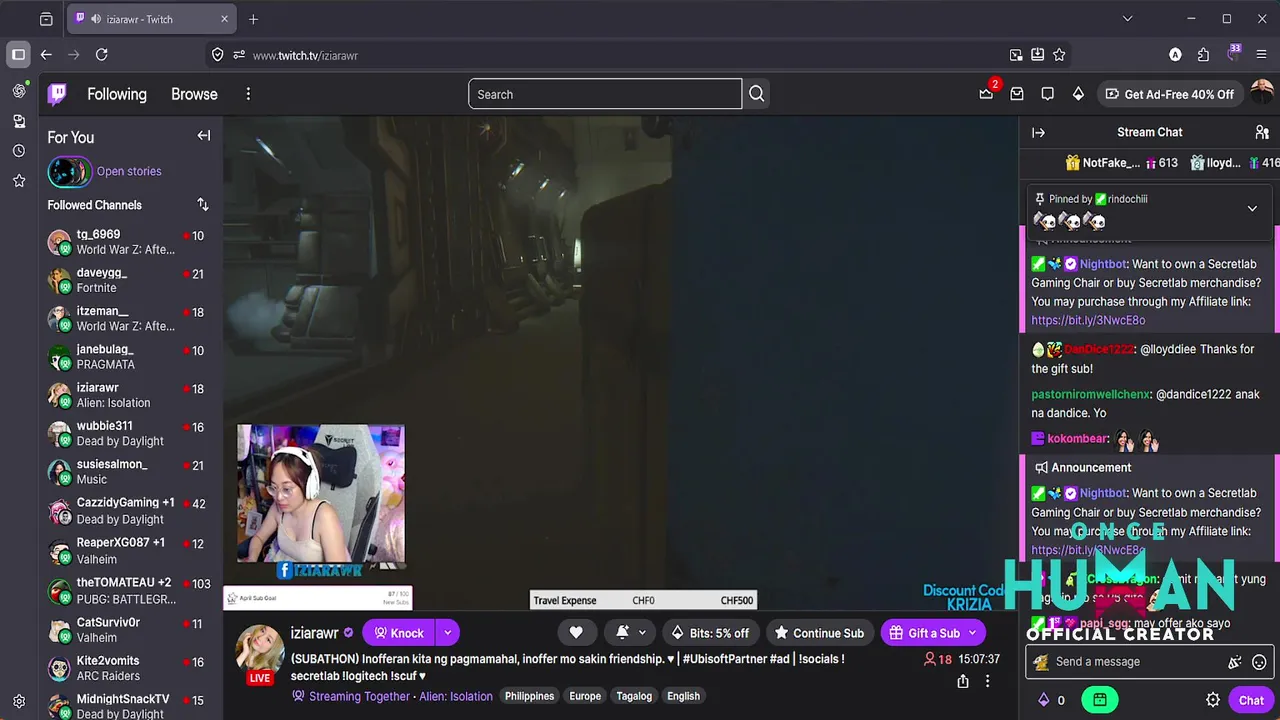Open first Nightbot bit.ly affiliate link

[1088, 321]
